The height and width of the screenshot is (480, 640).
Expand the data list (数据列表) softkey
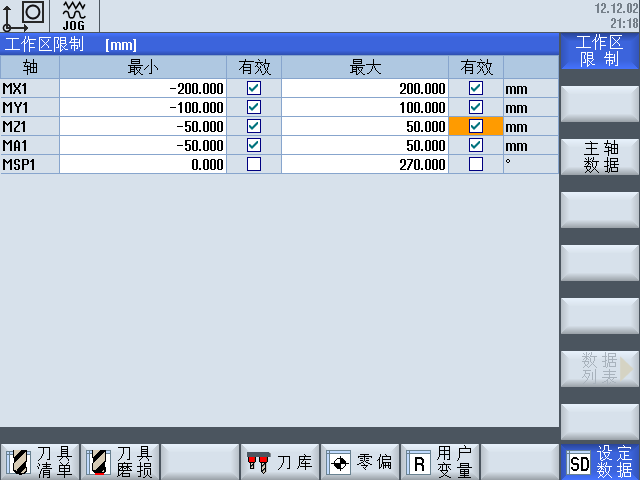(x=600, y=369)
